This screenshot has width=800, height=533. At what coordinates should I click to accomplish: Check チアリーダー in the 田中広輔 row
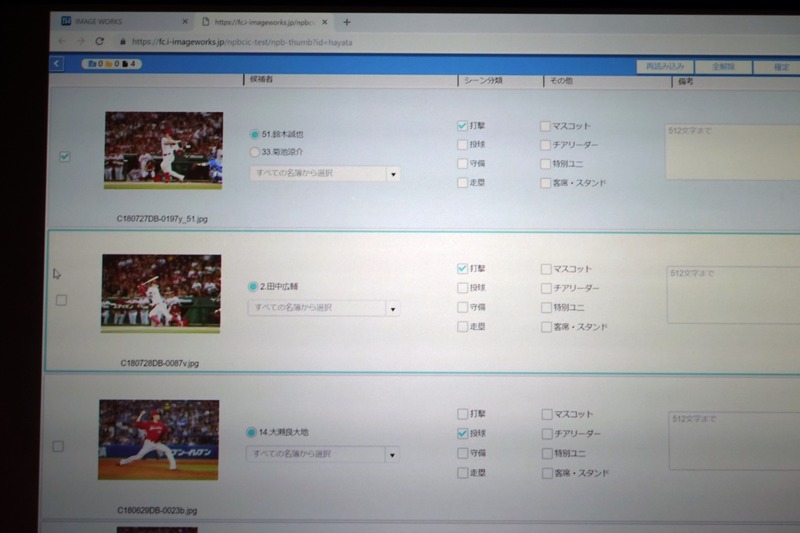pyautogui.click(x=546, y=288)
